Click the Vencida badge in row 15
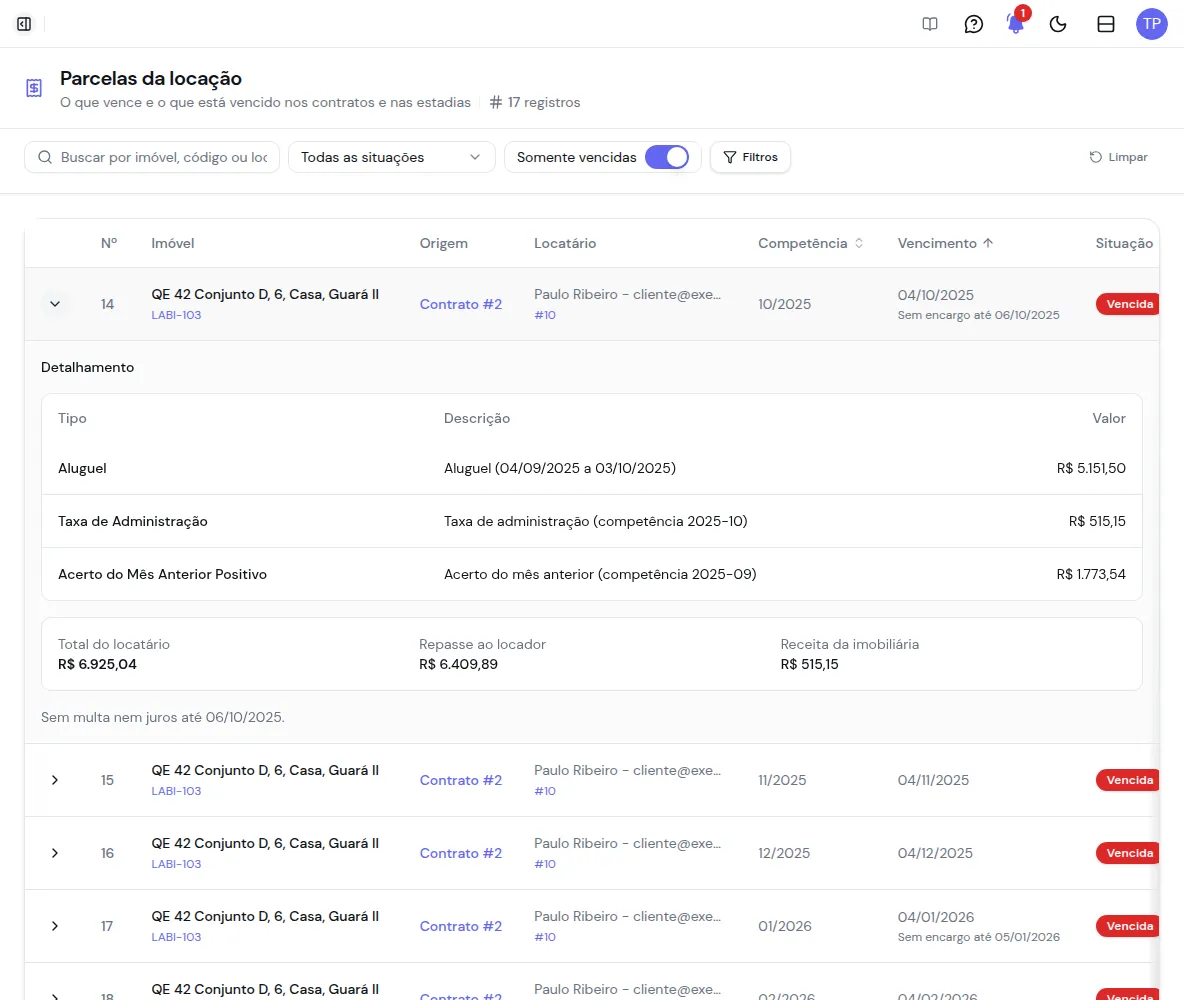The width and height of the screenshot is (1184, 1000). (x=1129, y=780)
